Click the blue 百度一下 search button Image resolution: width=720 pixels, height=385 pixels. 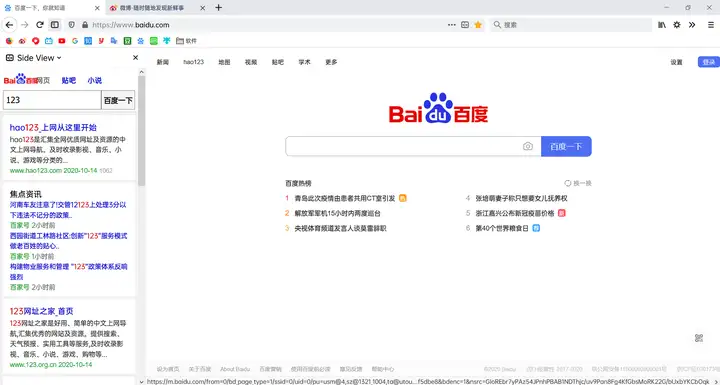coord(566,146)
